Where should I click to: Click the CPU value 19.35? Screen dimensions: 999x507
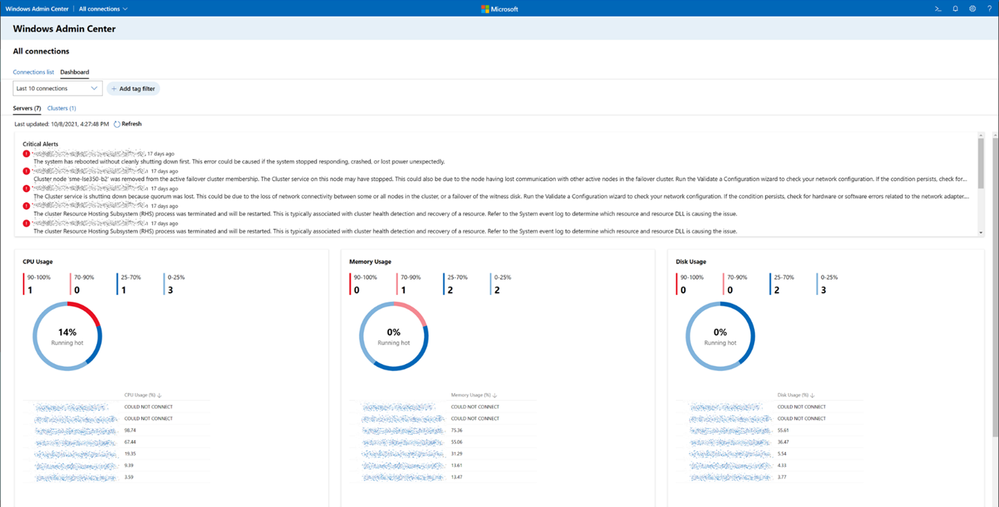(130, 454)
